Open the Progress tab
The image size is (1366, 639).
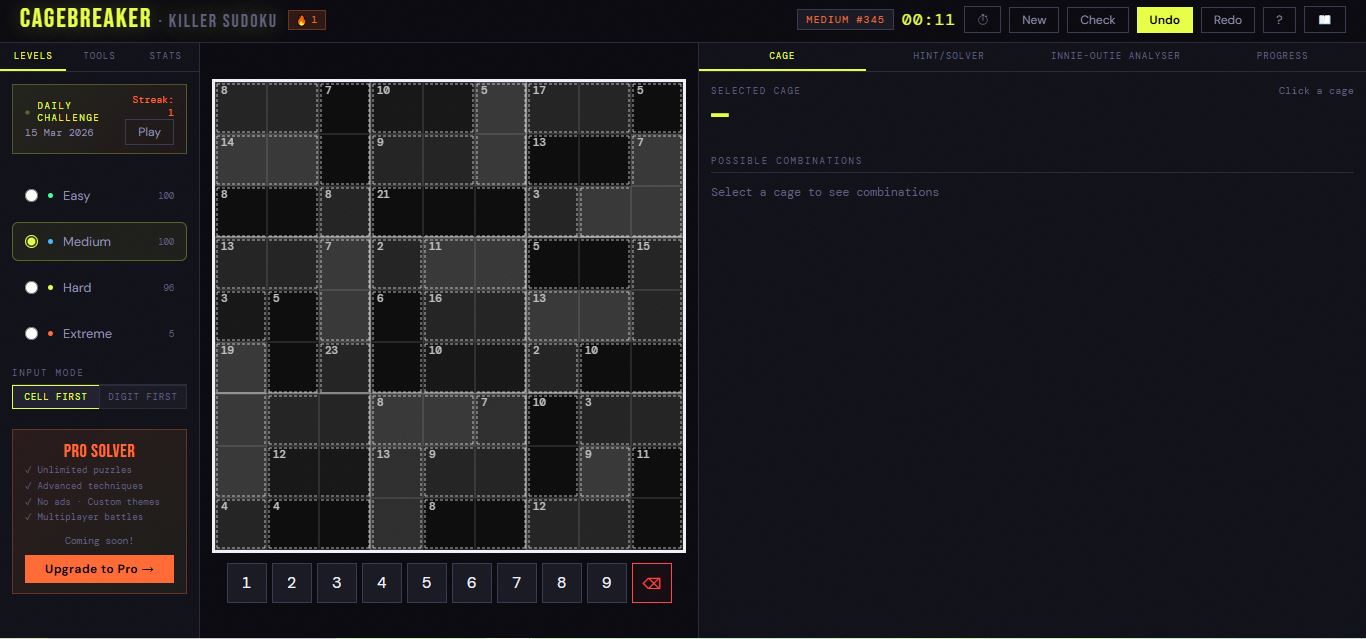pos(1282,56)
